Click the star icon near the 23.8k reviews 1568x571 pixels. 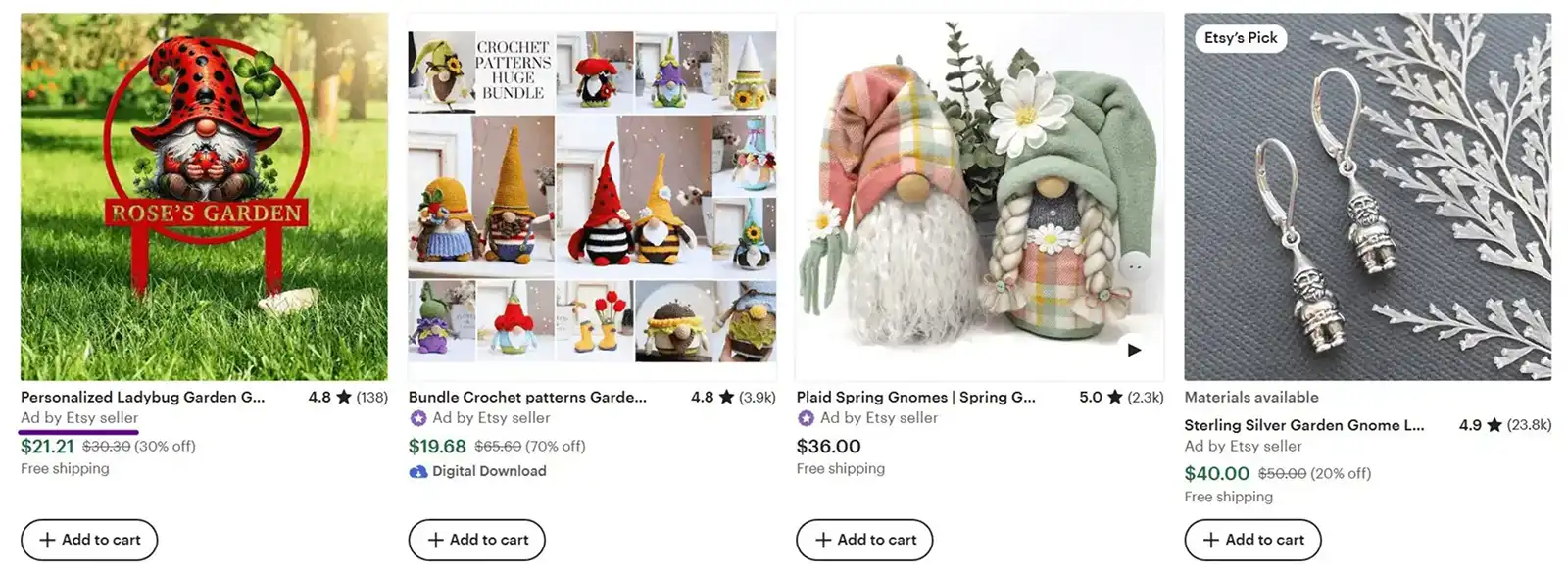click(x=1494, y=425)
